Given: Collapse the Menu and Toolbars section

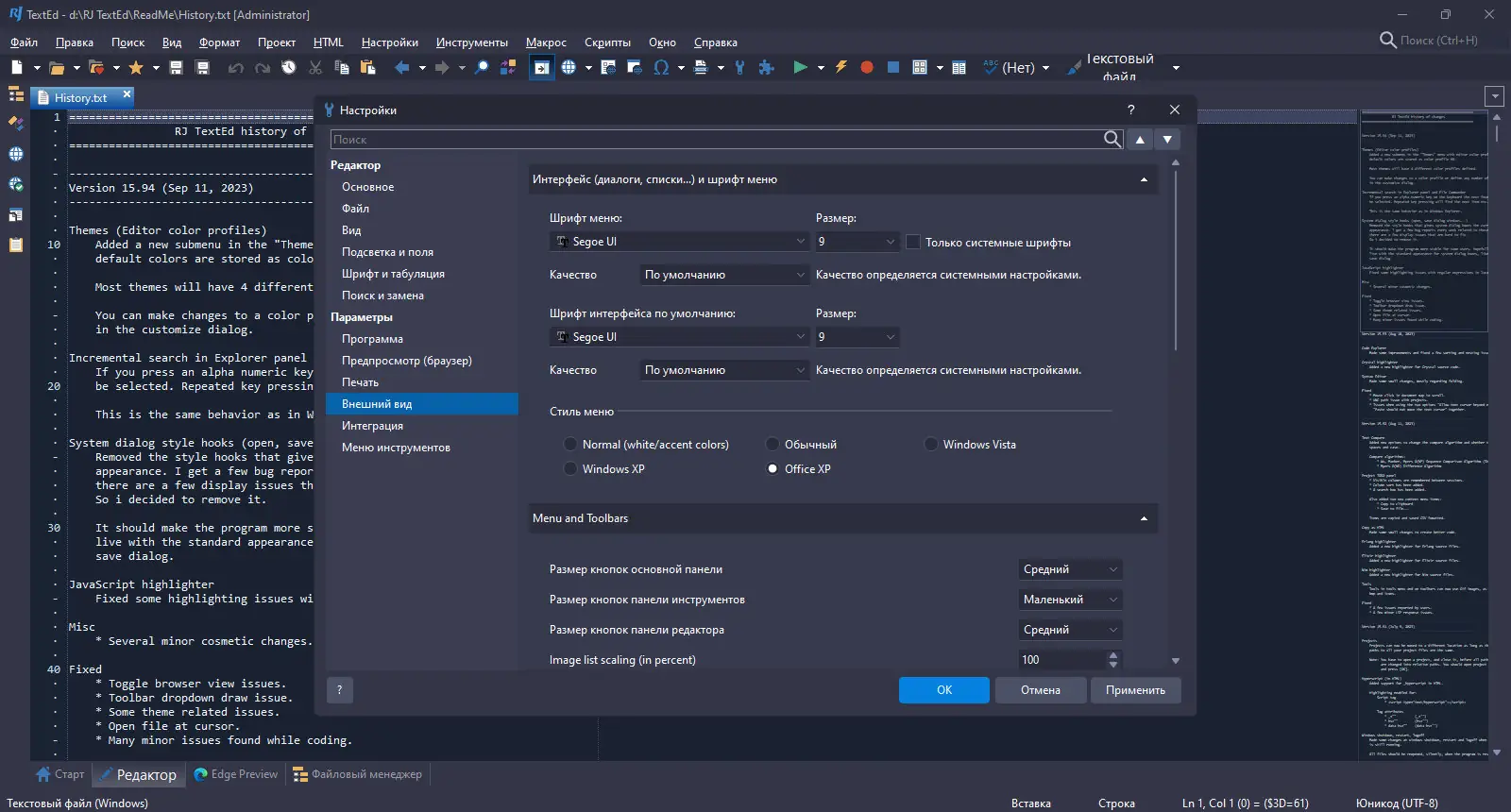Looking at the screenshot, I should (1144, 518).
